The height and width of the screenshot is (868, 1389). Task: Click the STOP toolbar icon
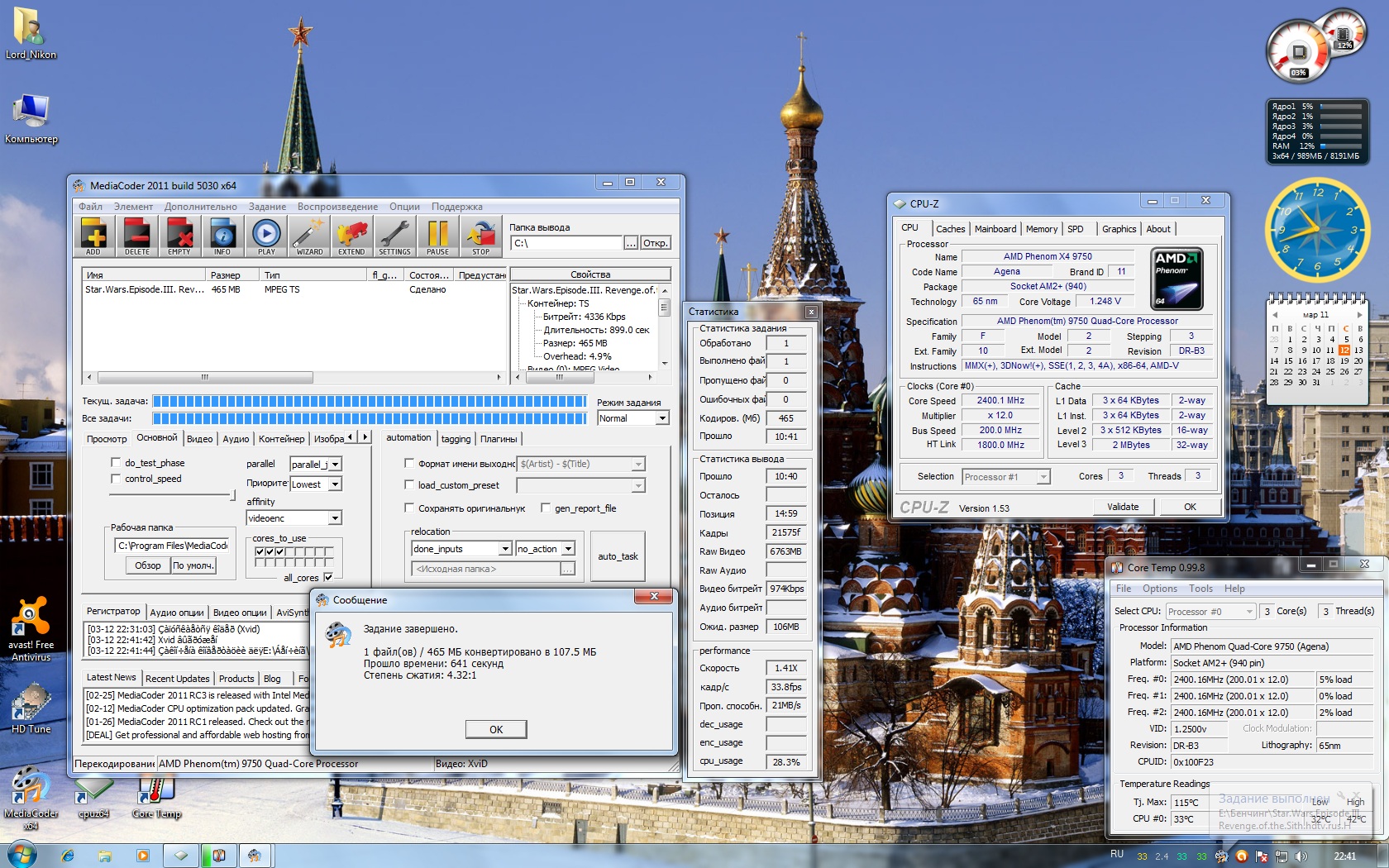[x=481, y=236]
